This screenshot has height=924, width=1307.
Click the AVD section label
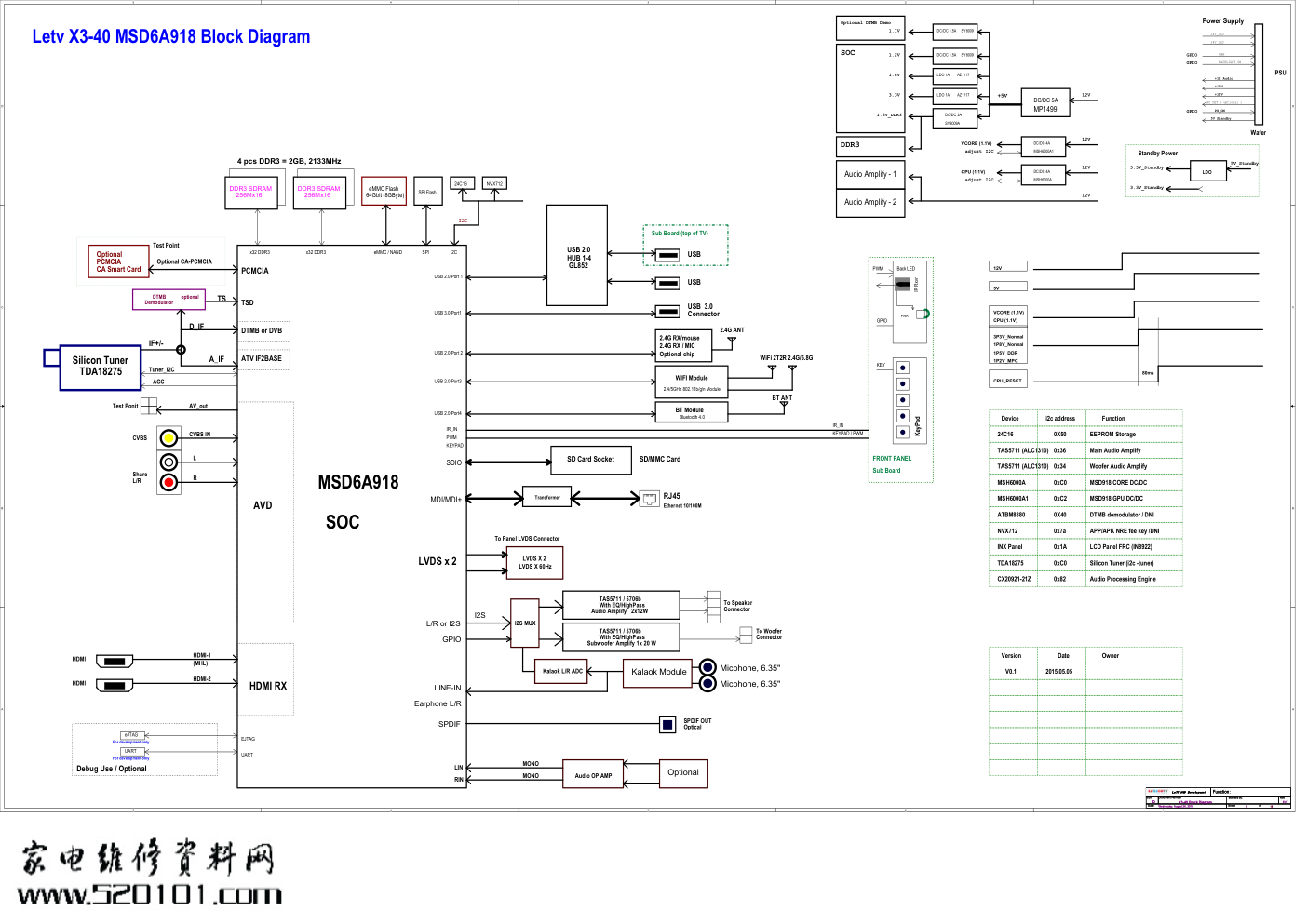pos(263,505)
